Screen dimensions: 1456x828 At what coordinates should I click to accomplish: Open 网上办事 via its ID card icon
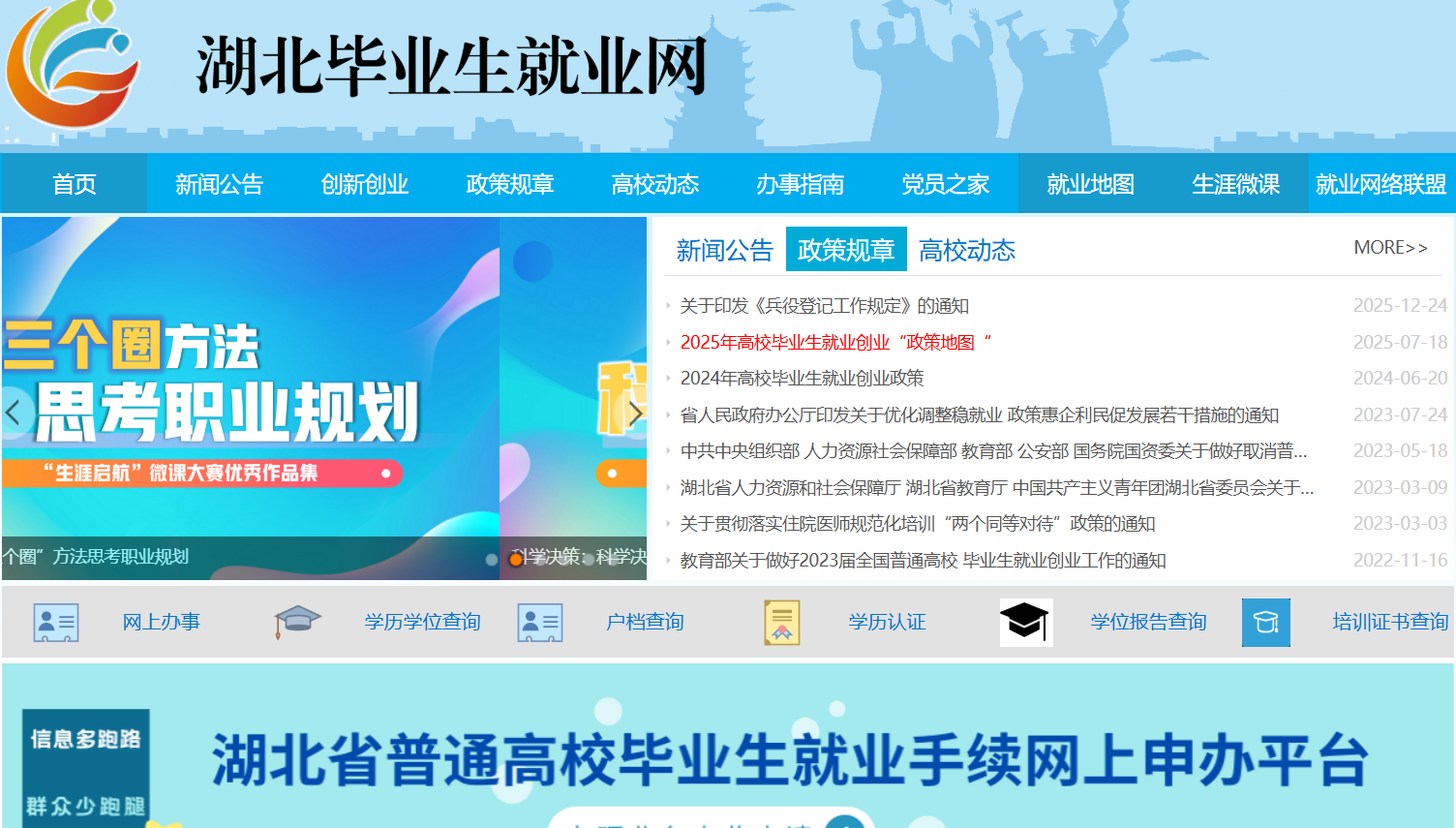pyautogui.click(x=55, y=622)
